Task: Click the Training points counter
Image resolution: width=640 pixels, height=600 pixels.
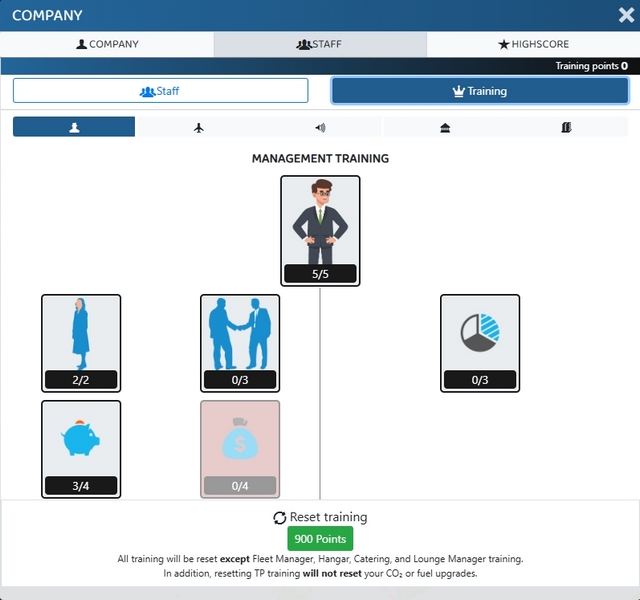Action: click(591, 66)
